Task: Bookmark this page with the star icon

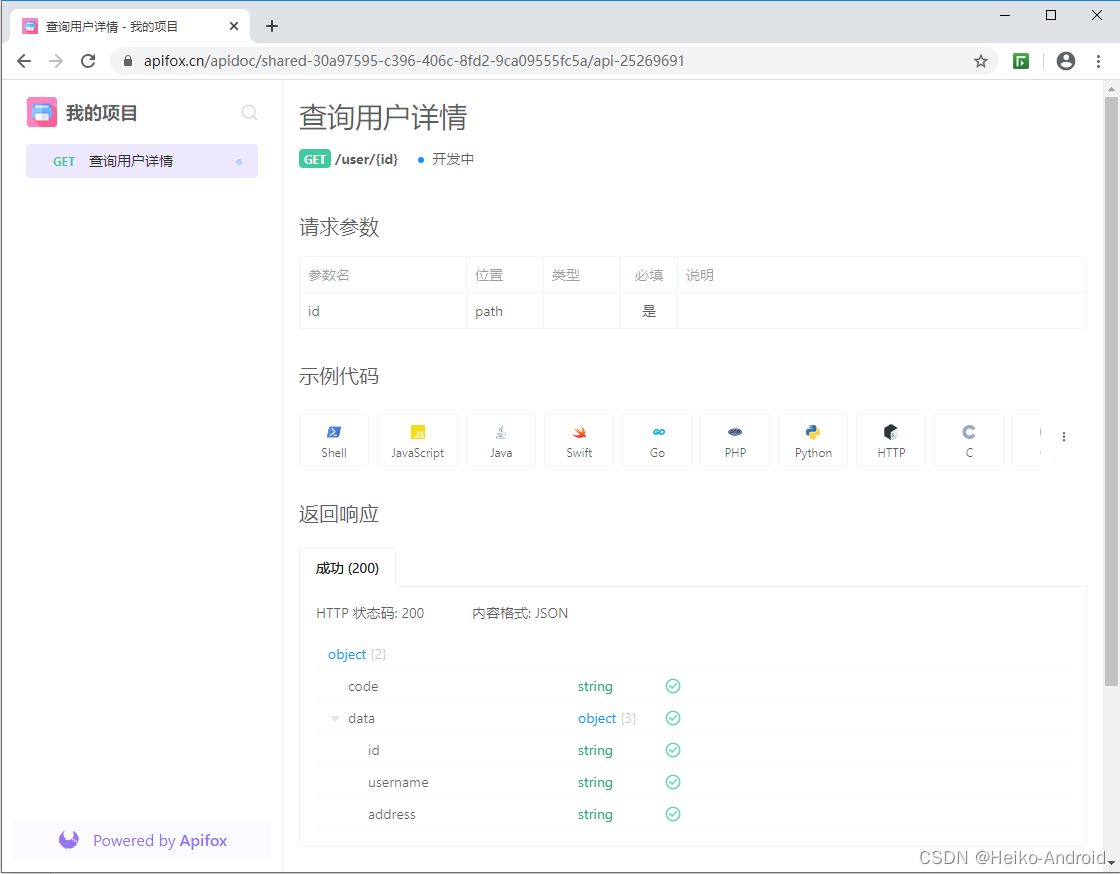Action: coord(981,61)
